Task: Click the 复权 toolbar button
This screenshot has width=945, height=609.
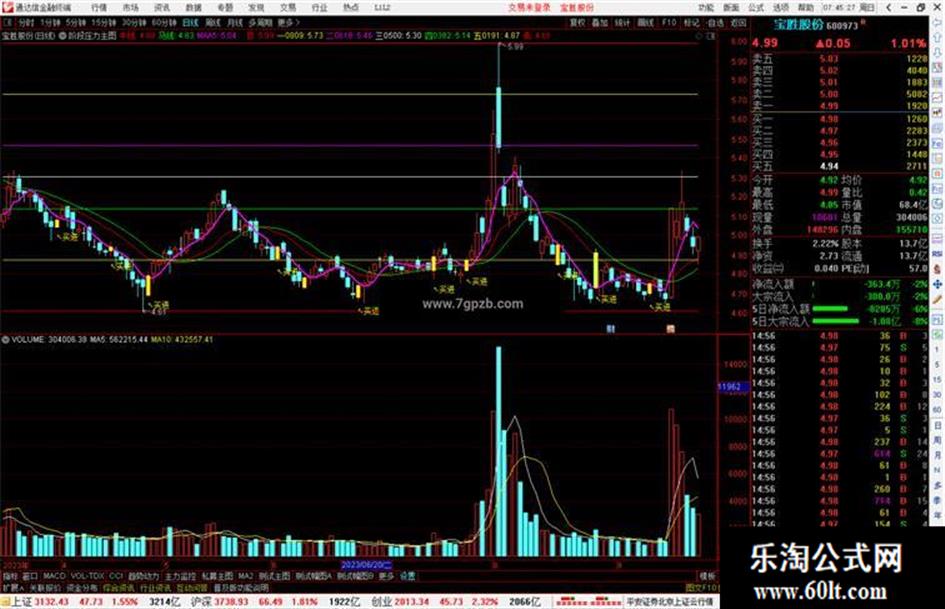Action: 577,22
